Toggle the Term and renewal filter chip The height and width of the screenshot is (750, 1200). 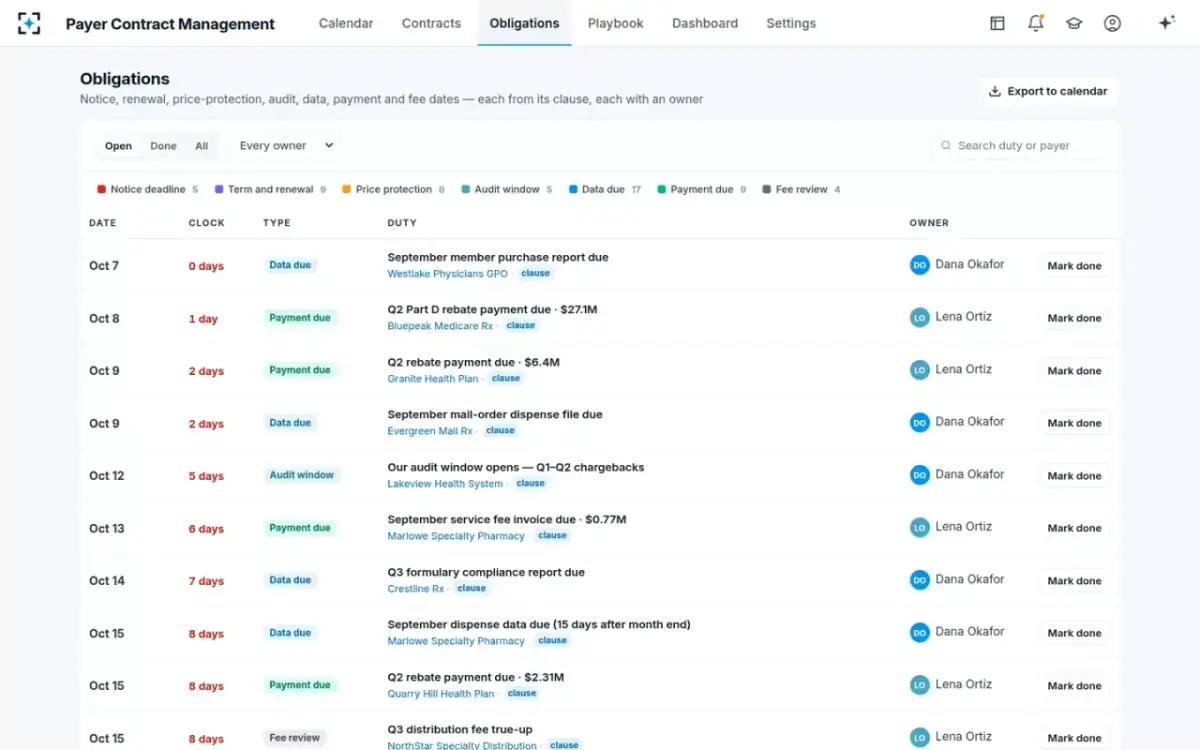pos(270,189)
